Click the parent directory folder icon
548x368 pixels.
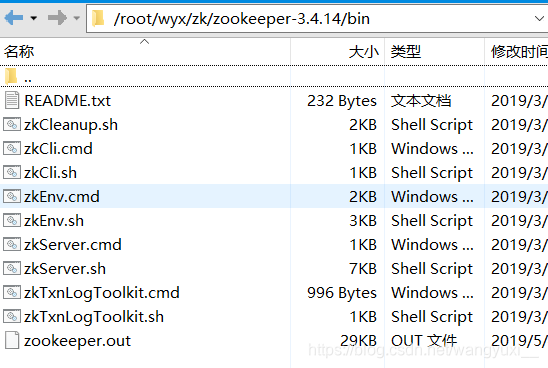[x=11, y=76]
